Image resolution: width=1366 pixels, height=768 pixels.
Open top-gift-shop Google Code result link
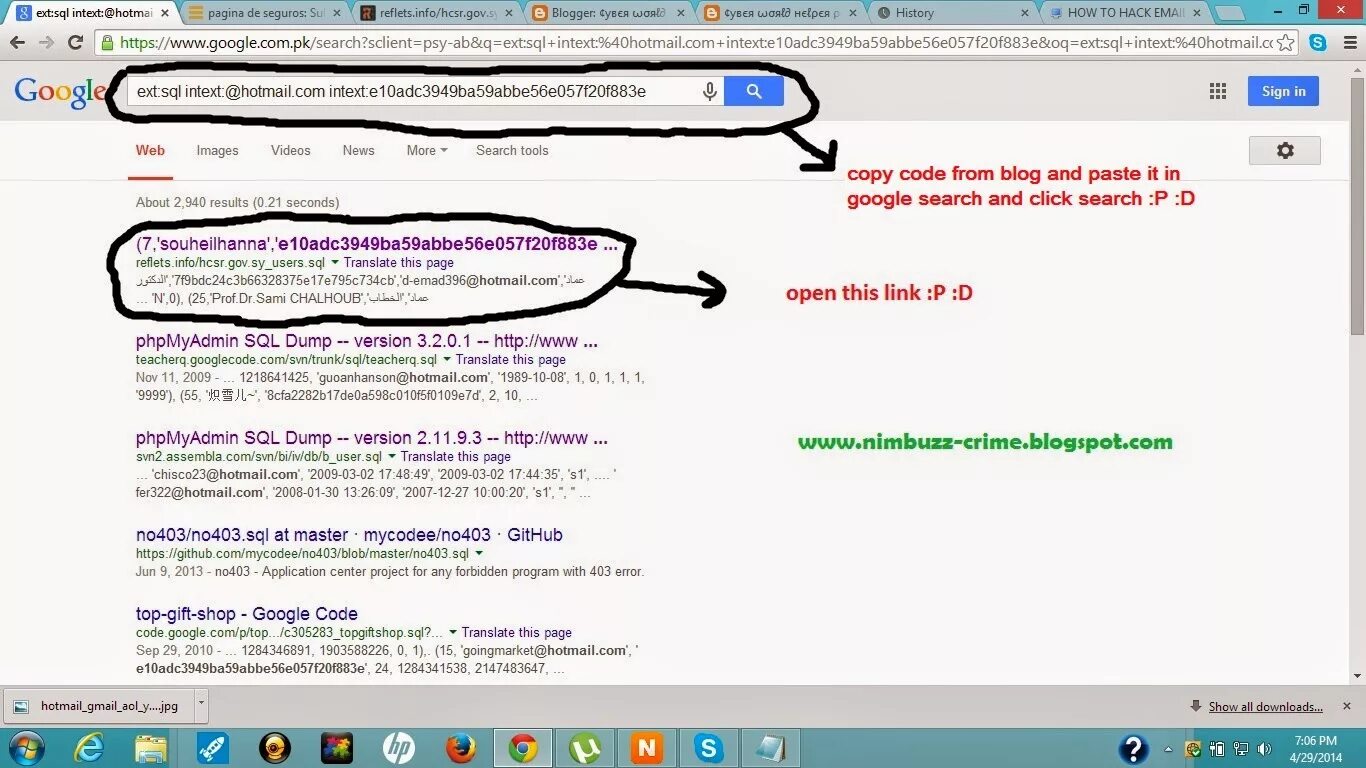[247, 614]
